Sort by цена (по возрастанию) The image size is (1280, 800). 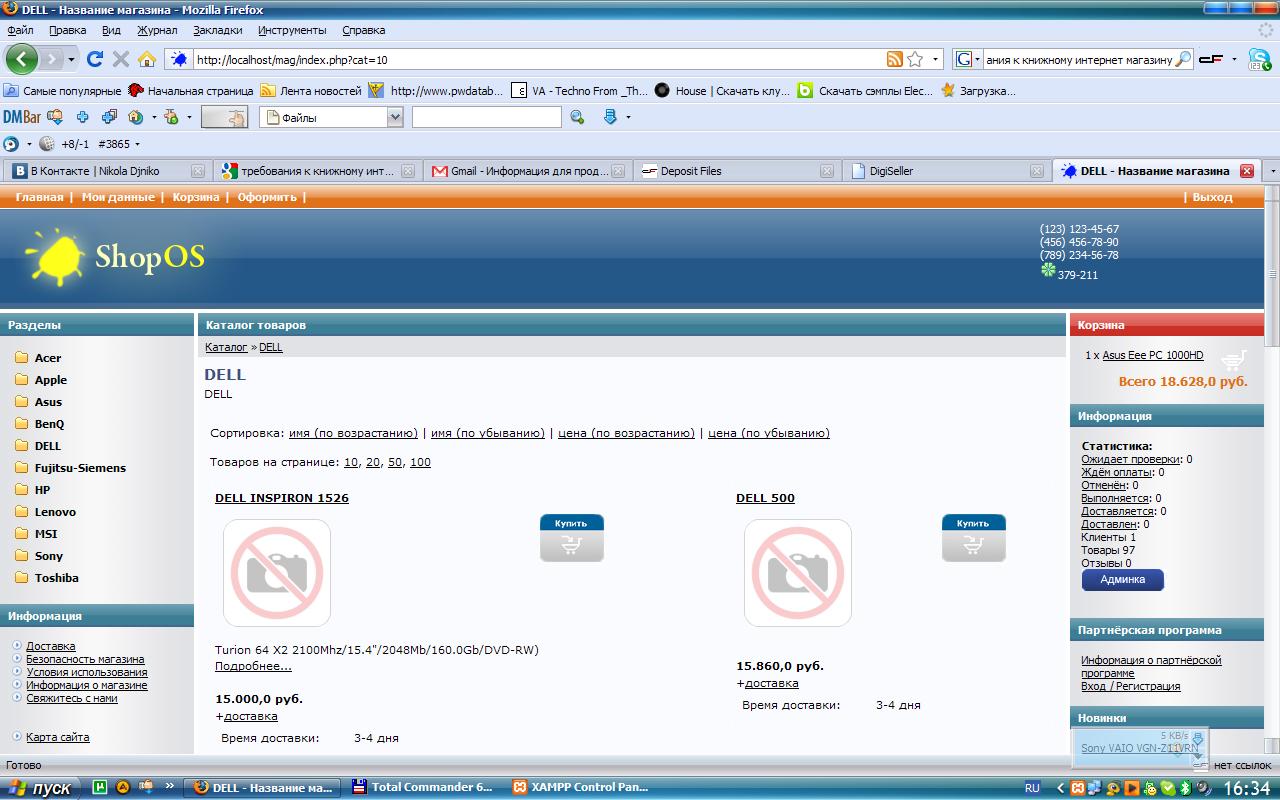(626, 433)
